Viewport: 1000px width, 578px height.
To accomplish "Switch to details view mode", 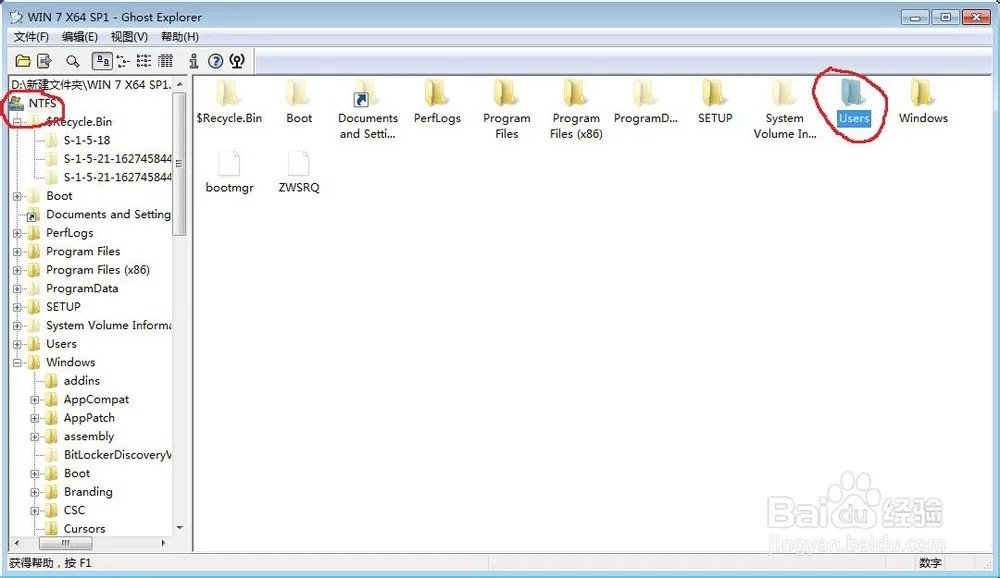I will click(165, 61).
